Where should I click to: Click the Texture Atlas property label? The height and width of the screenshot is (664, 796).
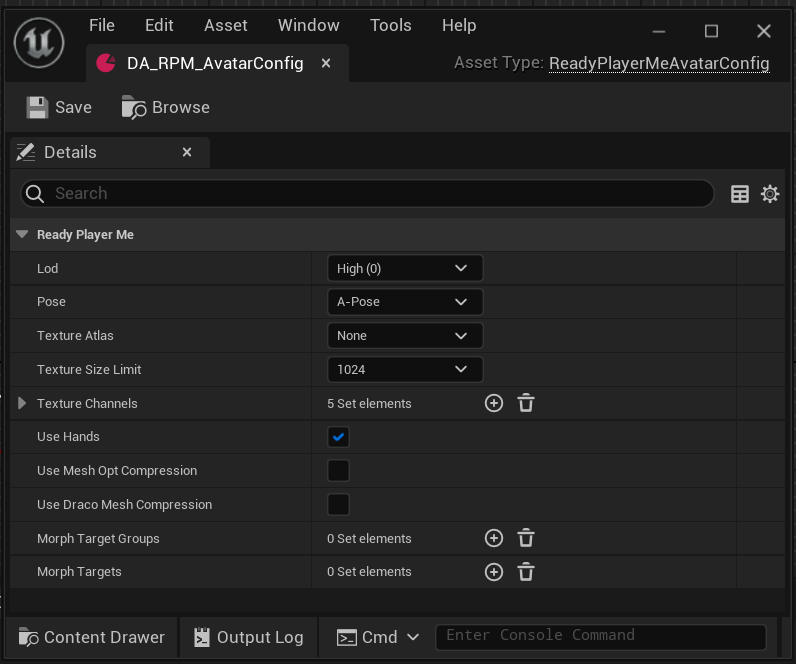tap(75, 336)
